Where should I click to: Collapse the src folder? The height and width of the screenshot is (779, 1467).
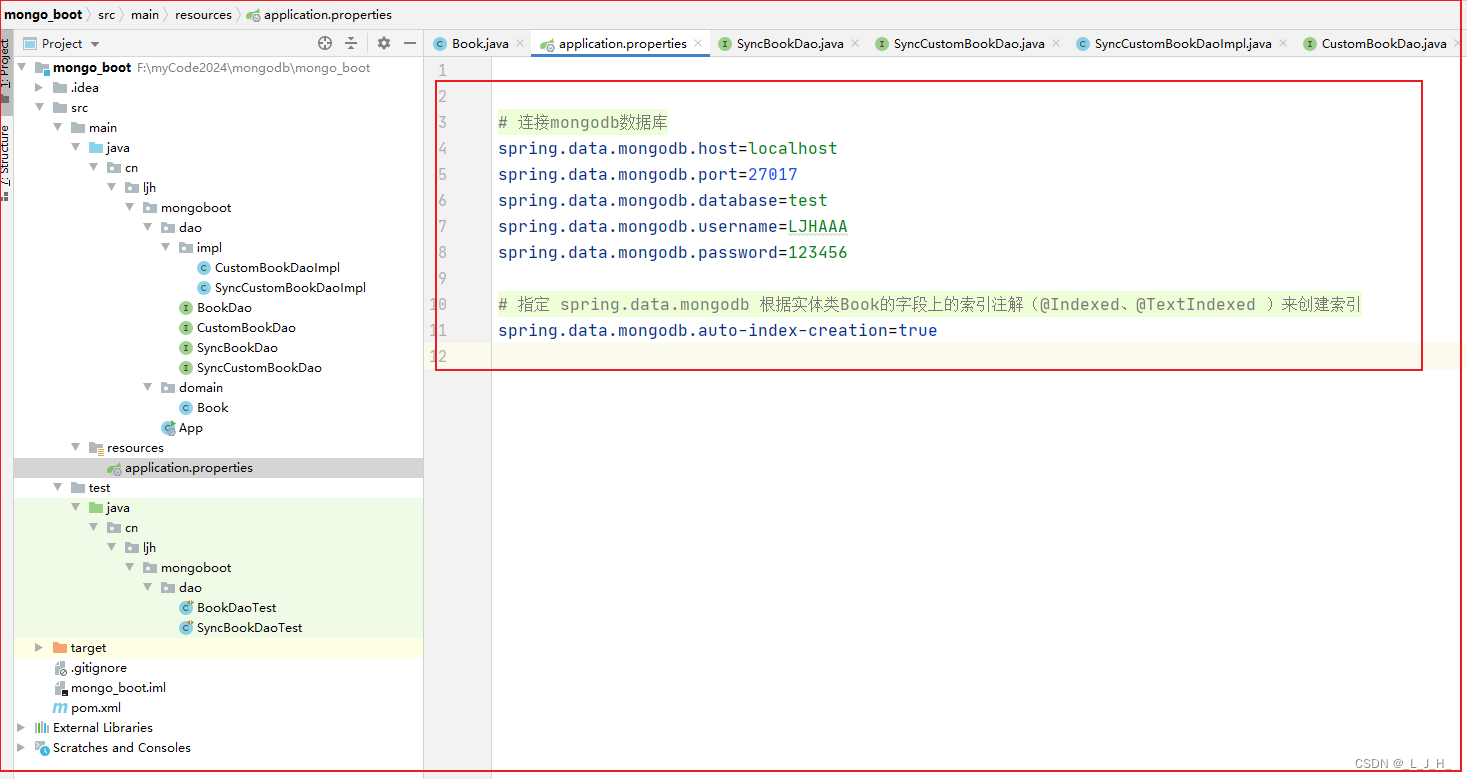tap(40, 107)
